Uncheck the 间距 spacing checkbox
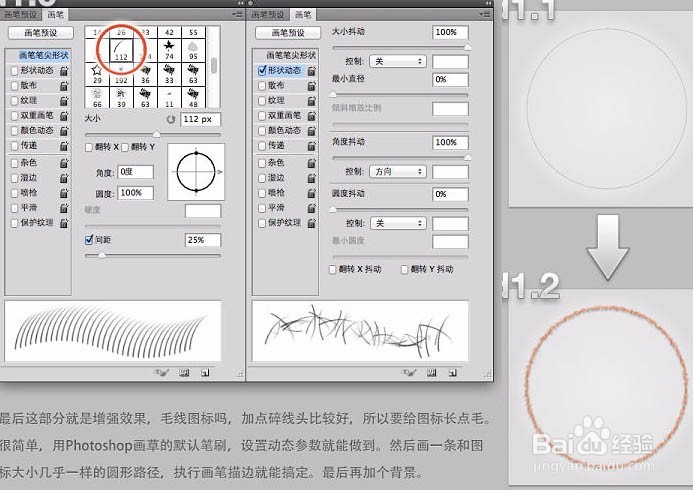 pos(89,240)
